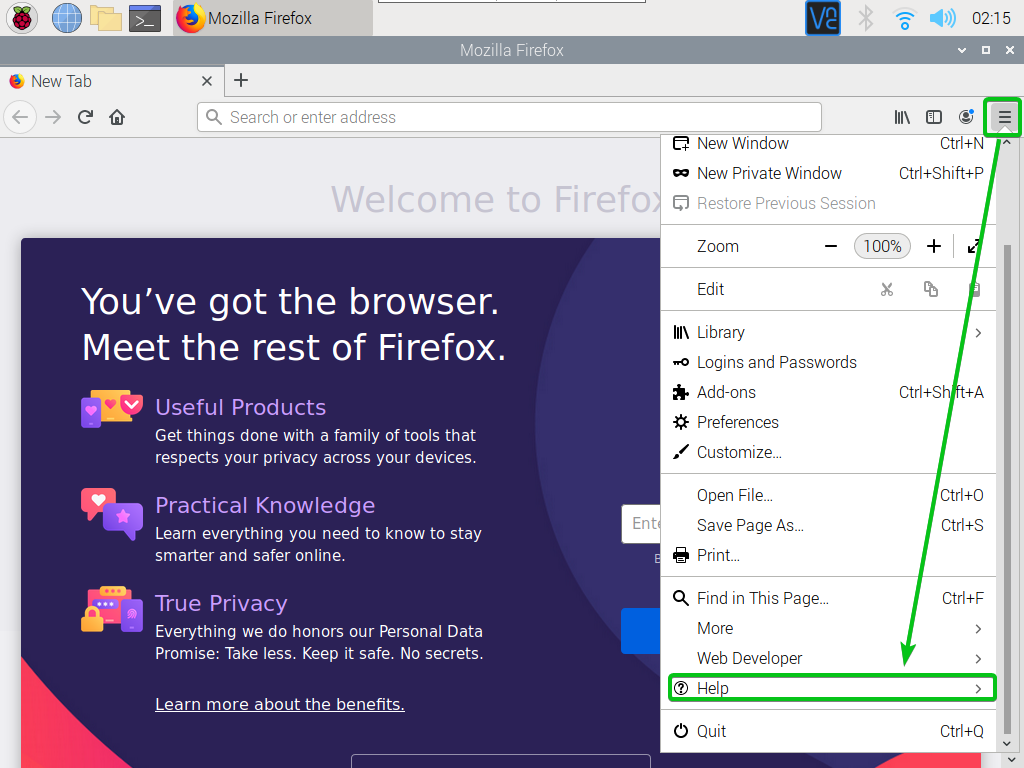Choose Customize... in the menu

click(829, 453)
